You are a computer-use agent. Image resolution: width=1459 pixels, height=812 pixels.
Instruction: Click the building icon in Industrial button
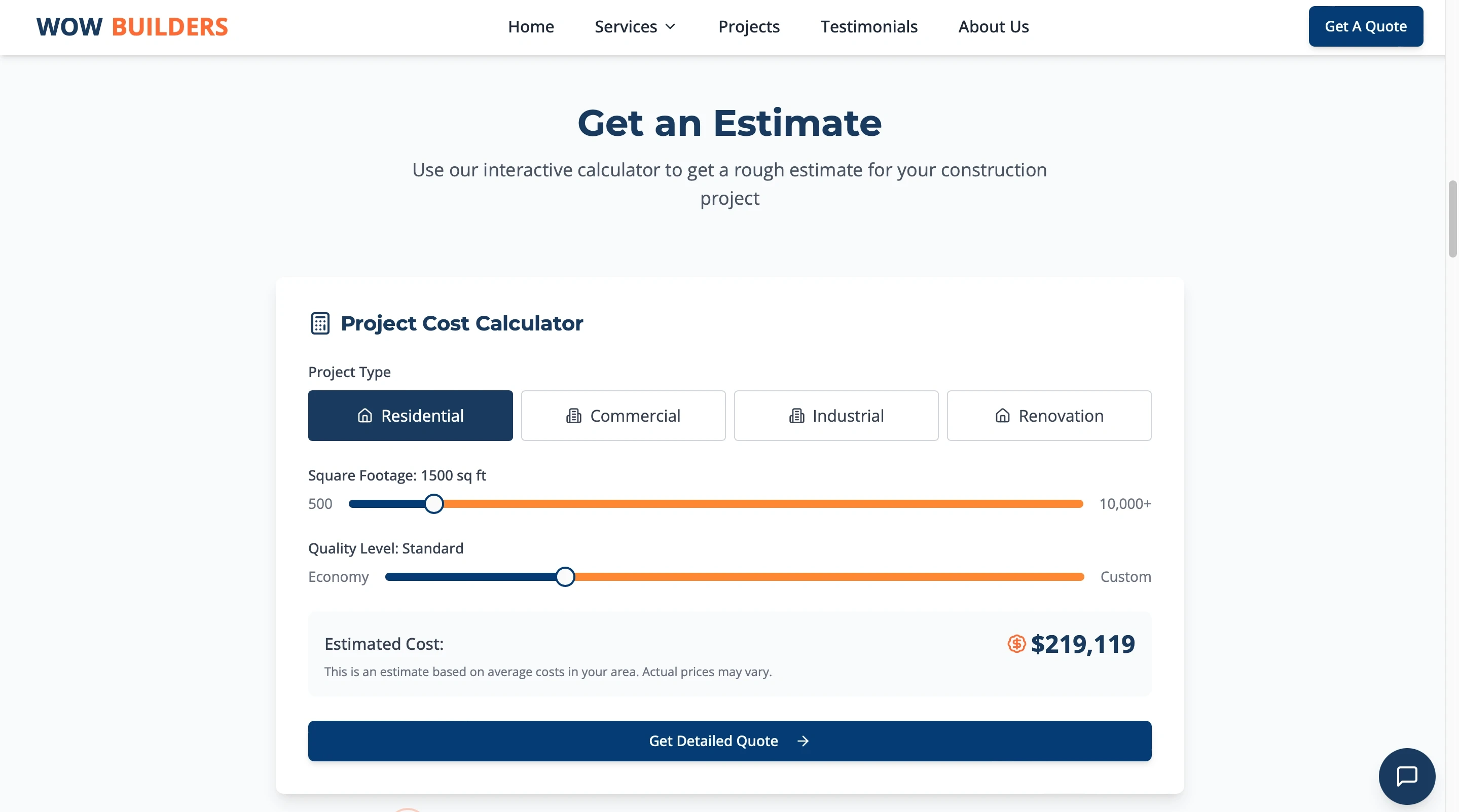pyautogui.click(x=796, y=416)
